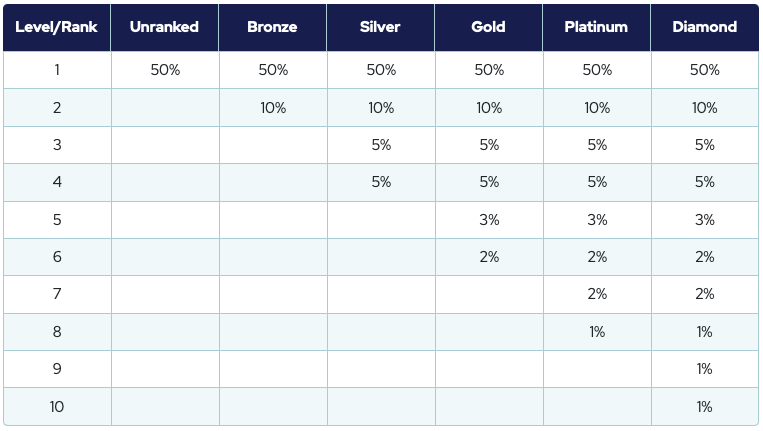Click the Bronze column header
This screenshot has height=431, width=763.
tap(272, 27)
